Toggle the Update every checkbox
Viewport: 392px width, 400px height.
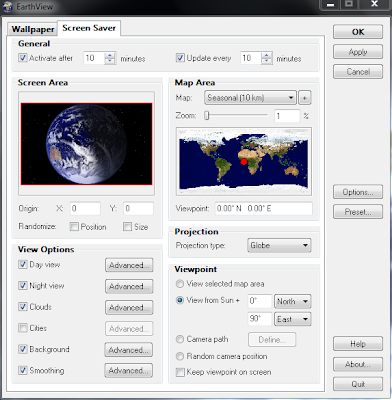pyautogui.click(x=180, y=58)
